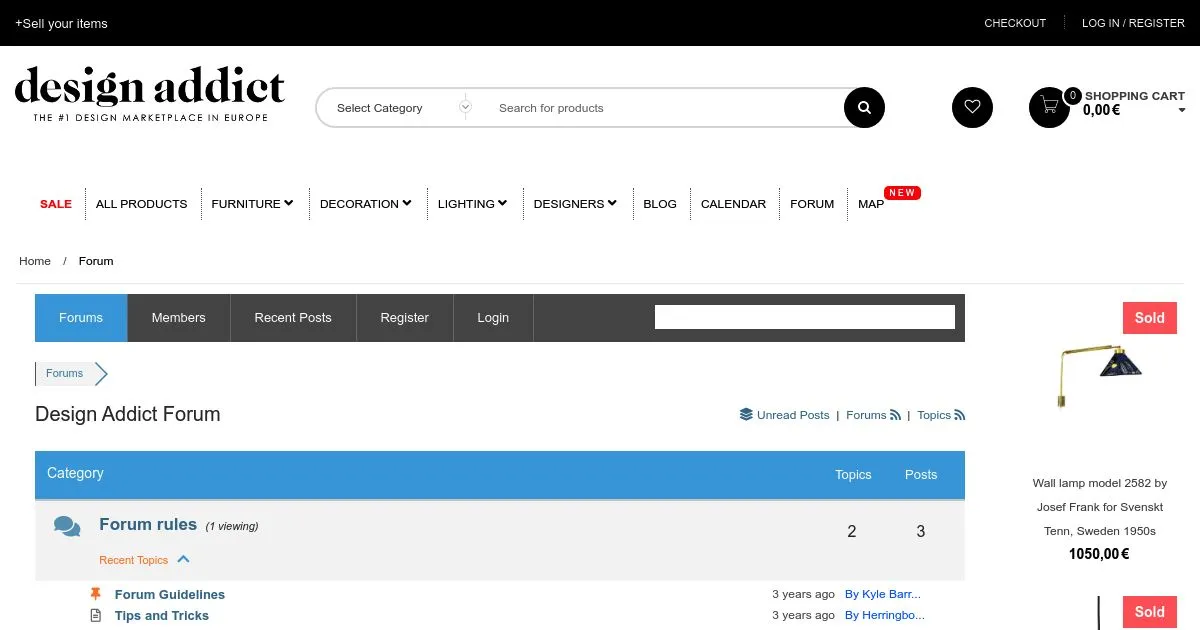Switch to the Recent Posts tab

point(293,318)
